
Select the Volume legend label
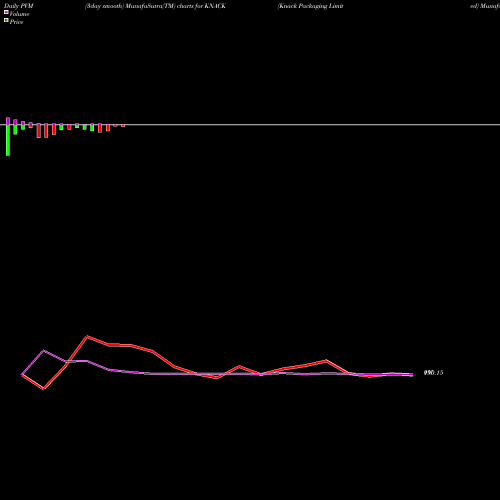(x=19, y=14)
